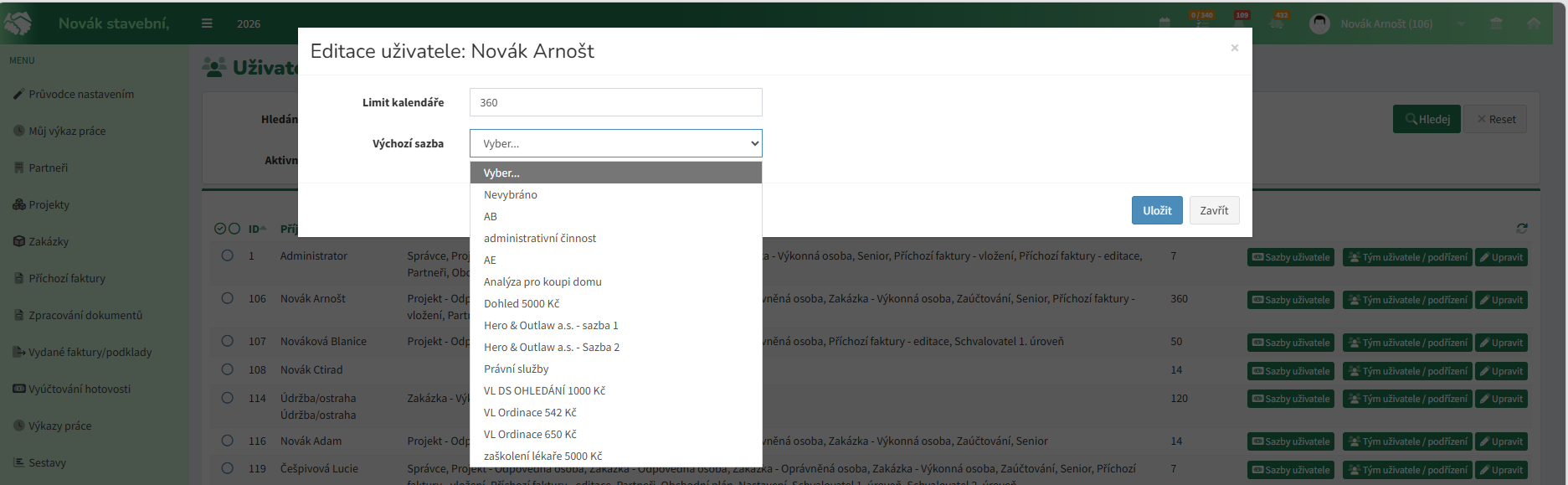Choose VL Ordinace 542 Kč option

coord(616,412)
